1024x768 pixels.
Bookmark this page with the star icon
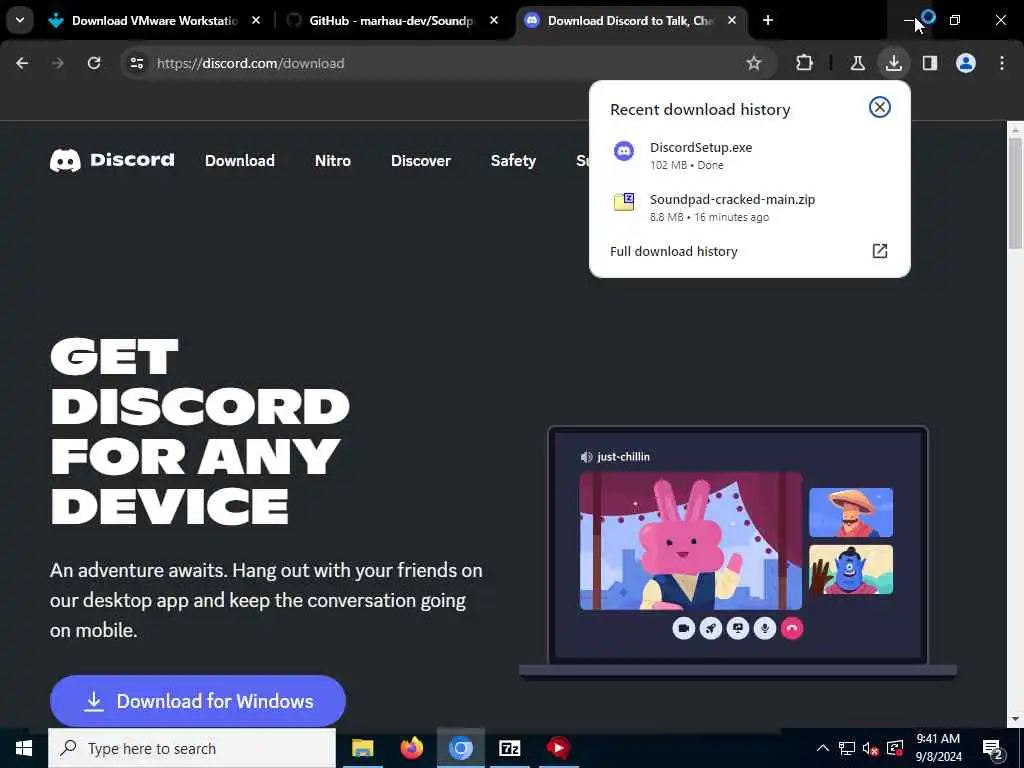[x=754, y=63]
